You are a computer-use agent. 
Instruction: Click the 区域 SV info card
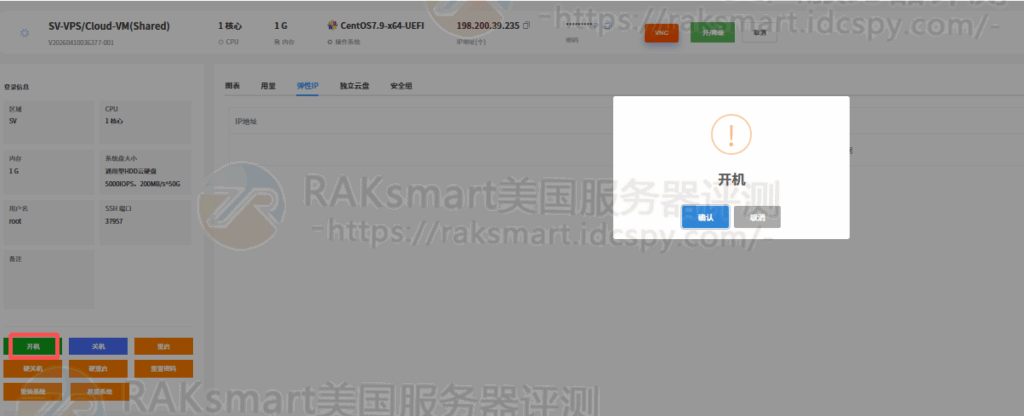tap(50, 123)
